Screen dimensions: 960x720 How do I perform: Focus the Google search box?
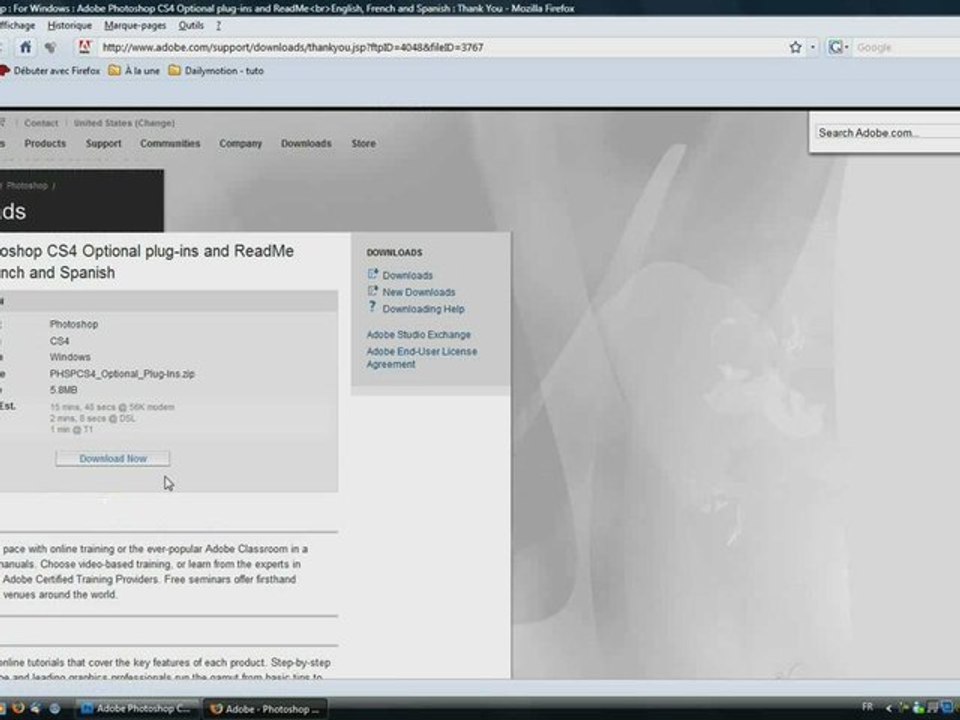coord(906,47)
